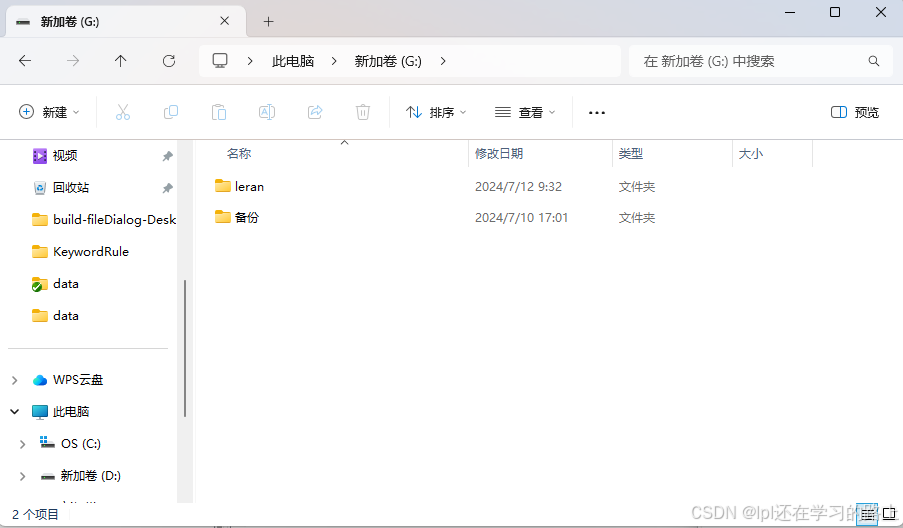Click the leran folder icon

click(x=222, y=185)
